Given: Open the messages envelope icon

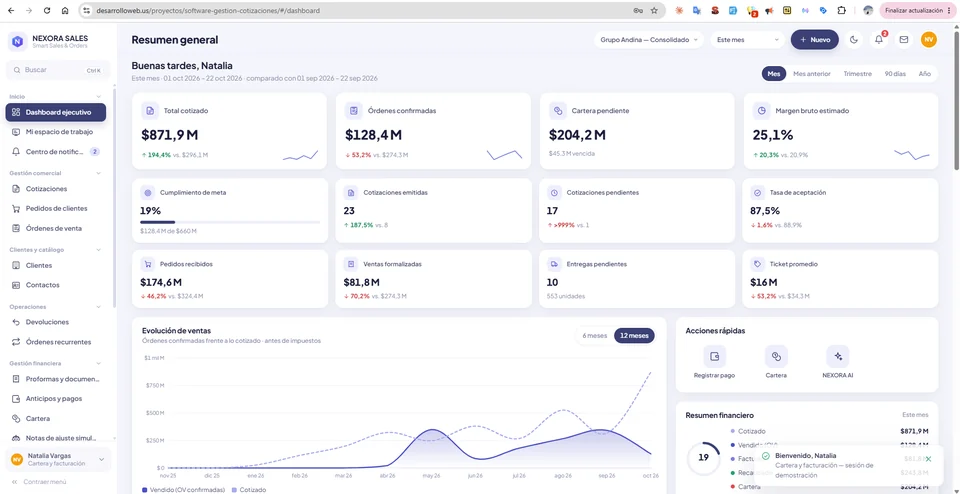Looking at the screenshot, I should click(x=904, y=40).
